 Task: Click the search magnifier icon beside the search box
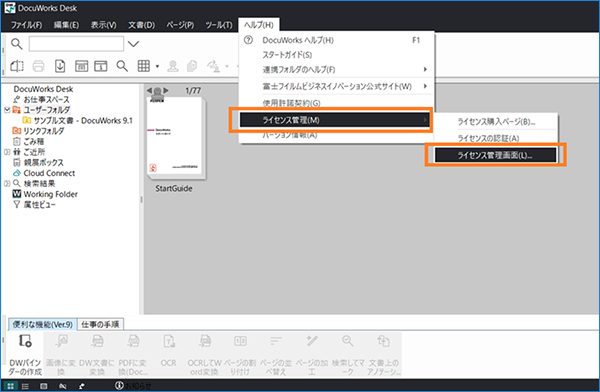[16, 44]
